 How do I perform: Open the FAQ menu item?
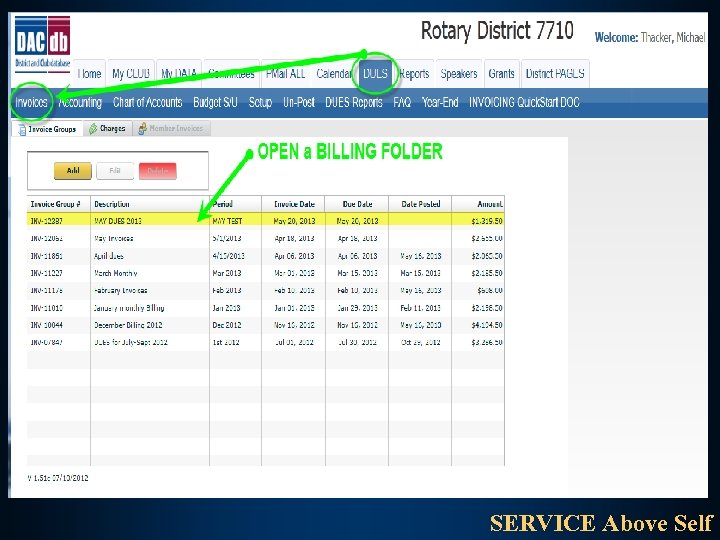coord(402,102)
